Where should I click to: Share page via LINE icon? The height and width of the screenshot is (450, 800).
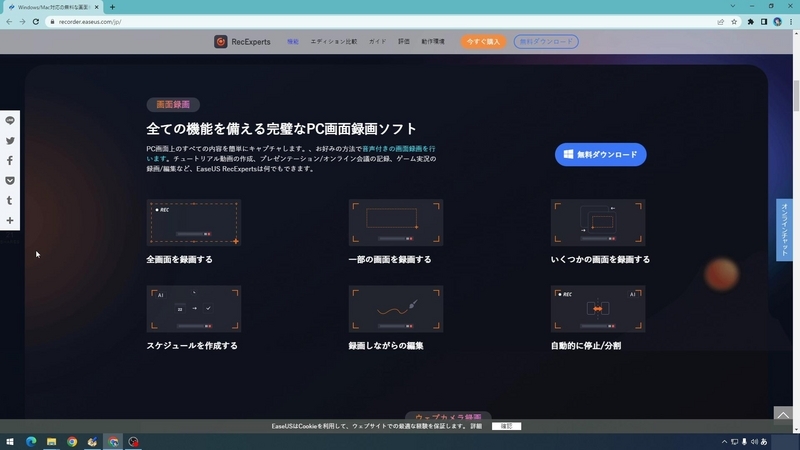[10, 121]
